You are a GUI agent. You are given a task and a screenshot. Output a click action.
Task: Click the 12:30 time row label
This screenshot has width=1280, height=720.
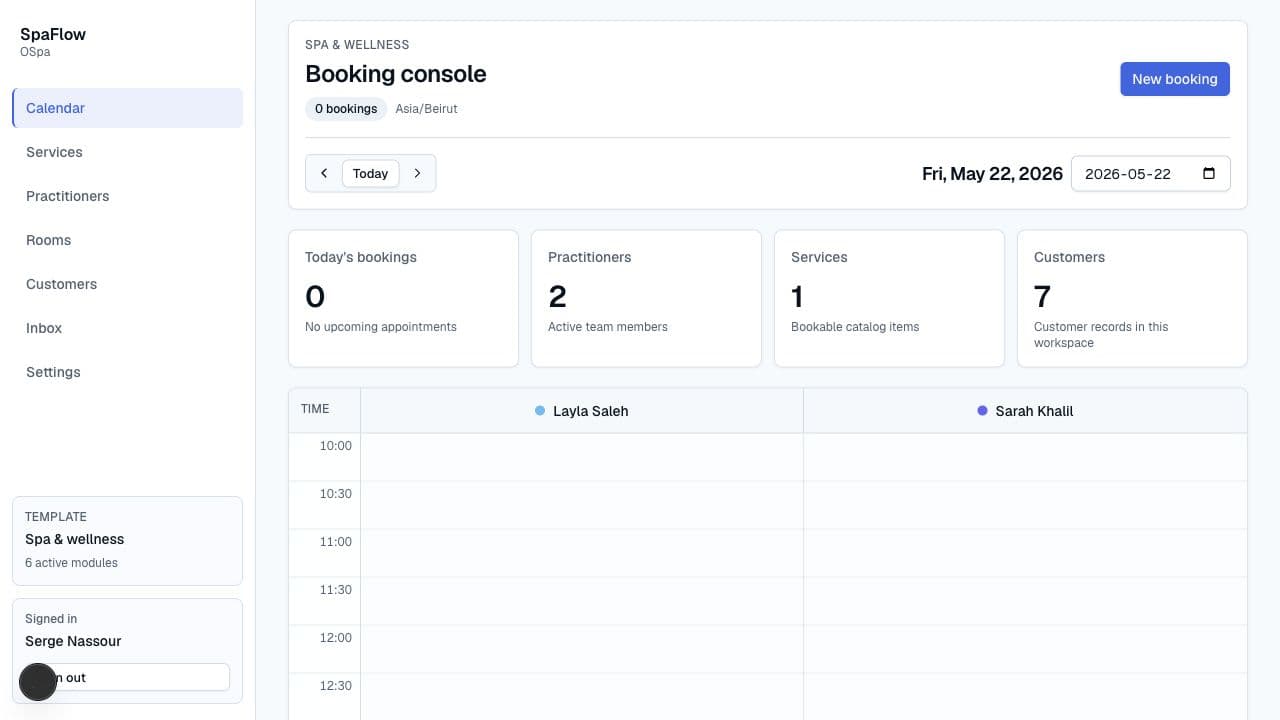(x=336, y=686)
